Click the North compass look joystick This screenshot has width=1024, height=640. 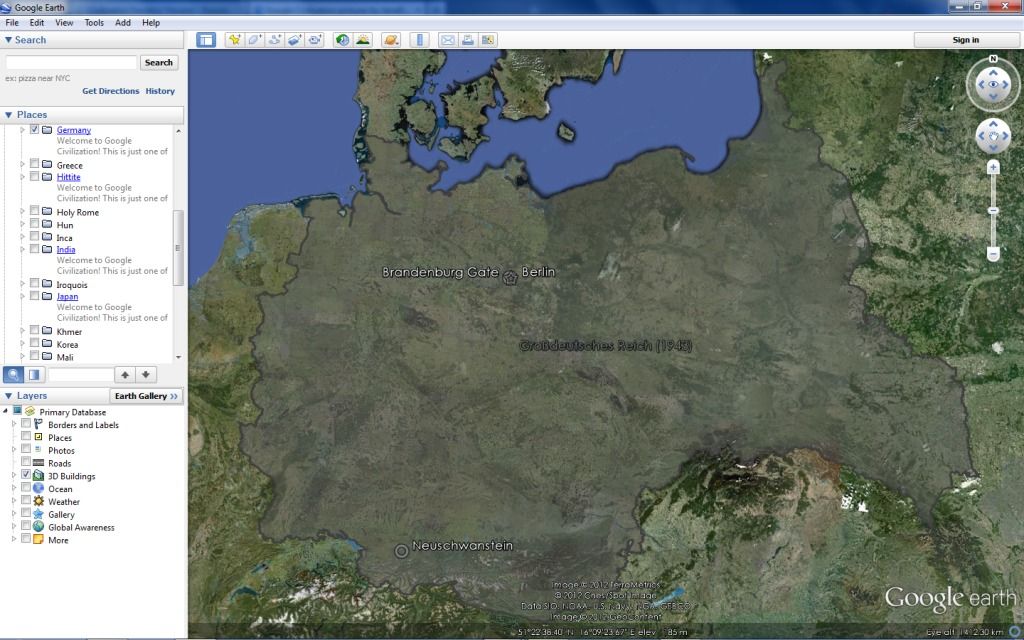tap(993, 84)
